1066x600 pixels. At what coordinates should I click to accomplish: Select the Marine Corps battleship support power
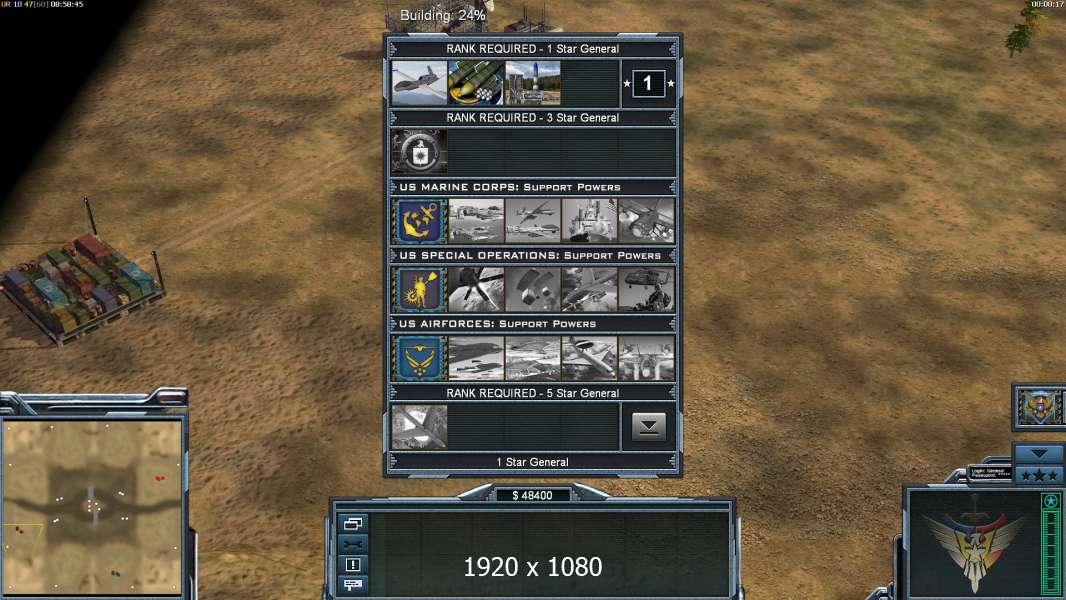point(589,221)
